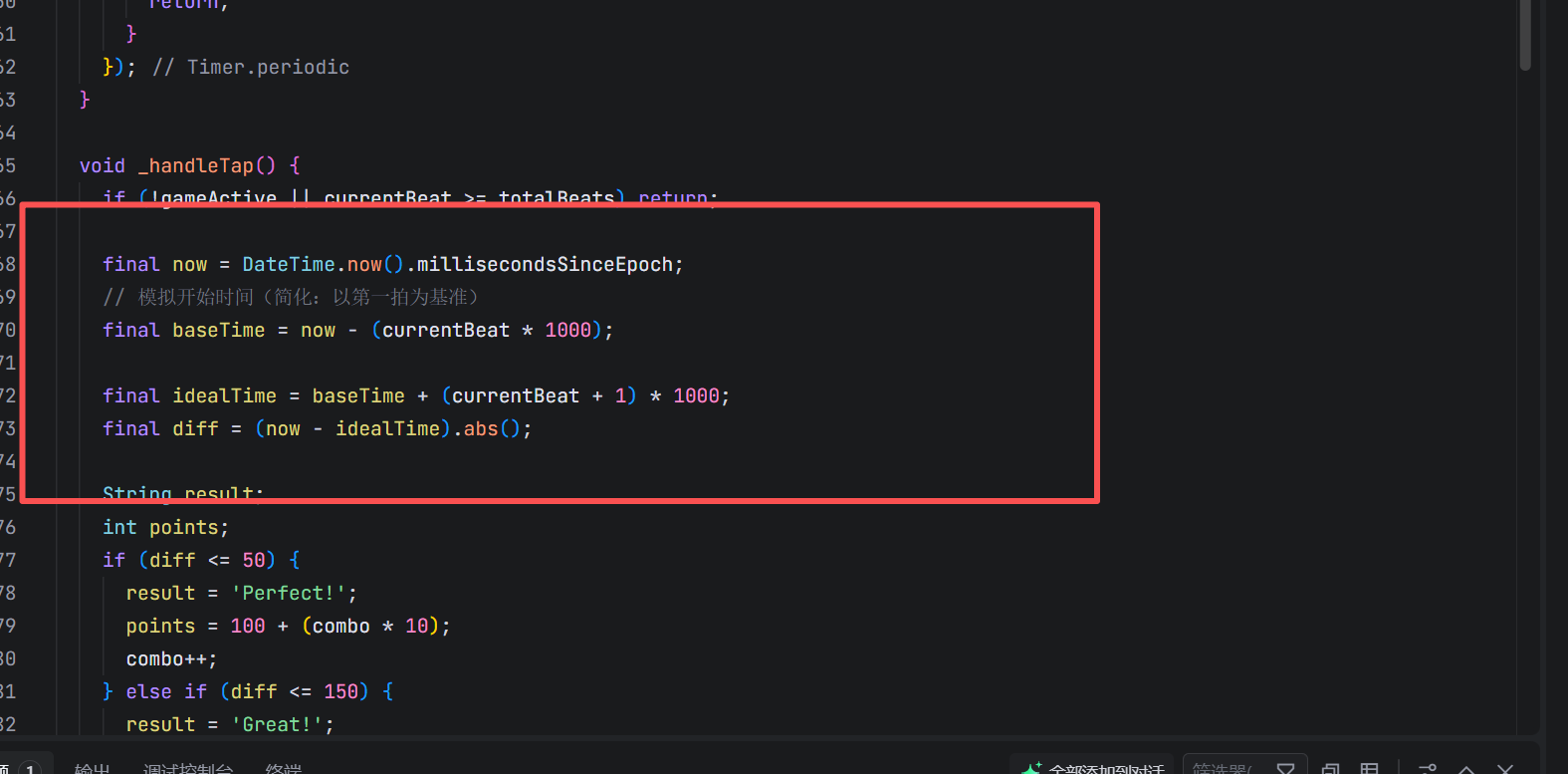
Task: Switch to the 调试控制台 panel tab
Action: (187, 769)
